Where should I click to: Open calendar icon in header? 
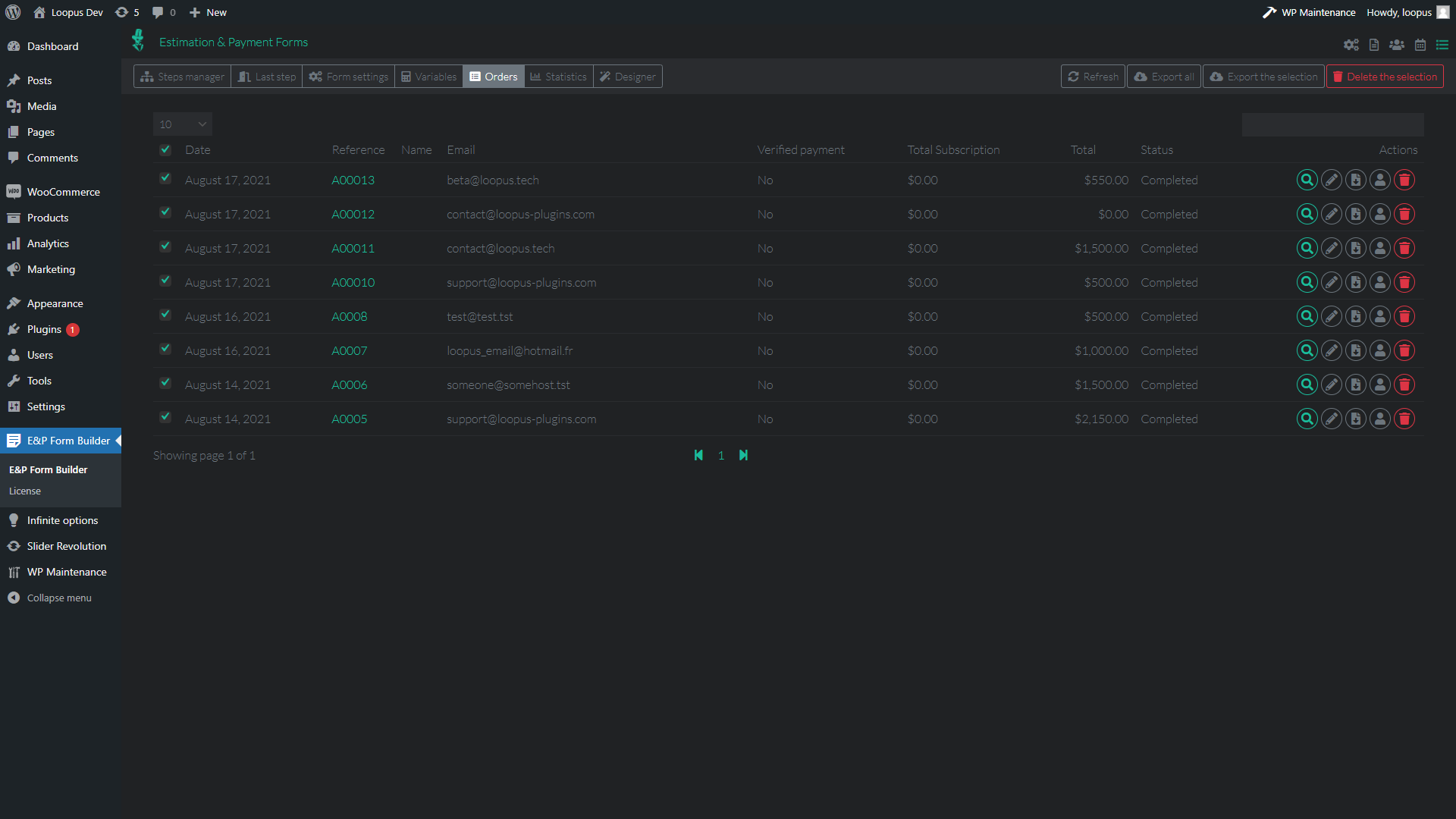1420,45
